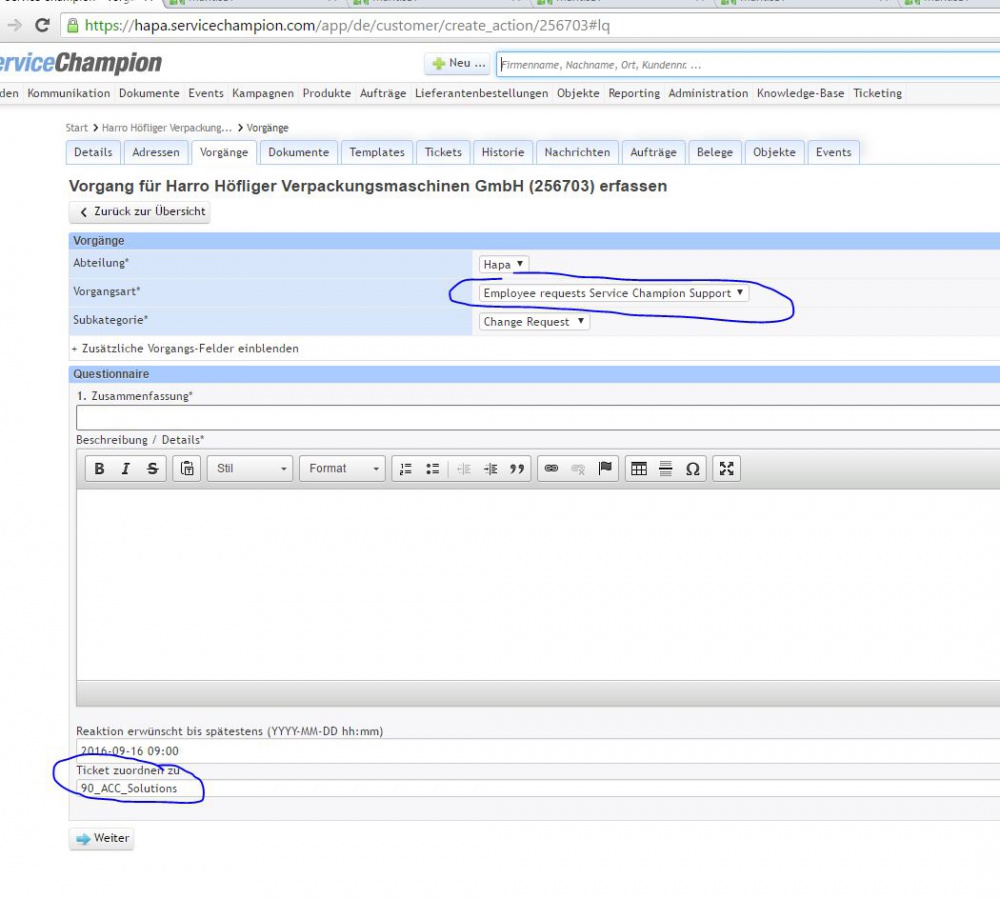Image resolution: width=1000 pixels, height=899 pixels.
Task: Open the Lieferantenbestellungen menu
Action: click(x=482, y=93)
